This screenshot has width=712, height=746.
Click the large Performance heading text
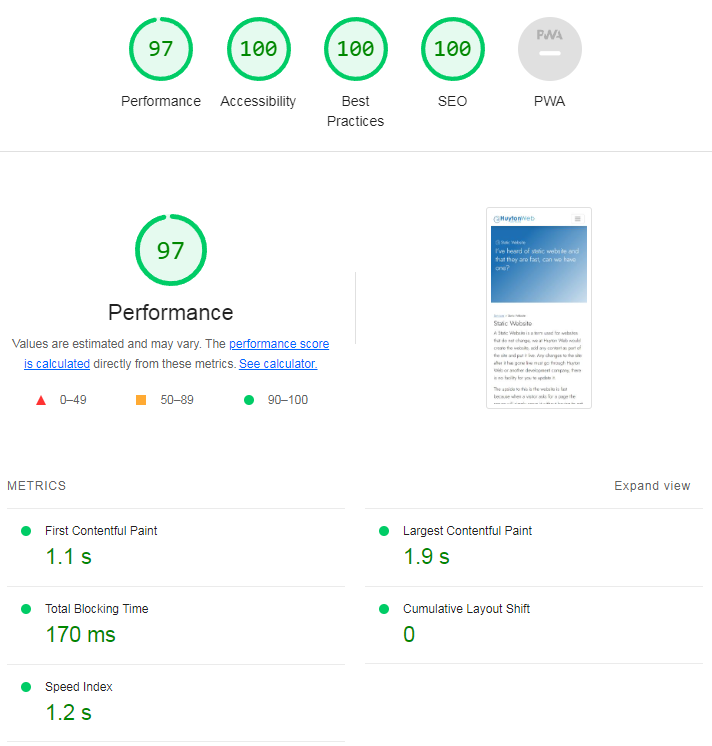pyautogui.click(x=171, y=313)
